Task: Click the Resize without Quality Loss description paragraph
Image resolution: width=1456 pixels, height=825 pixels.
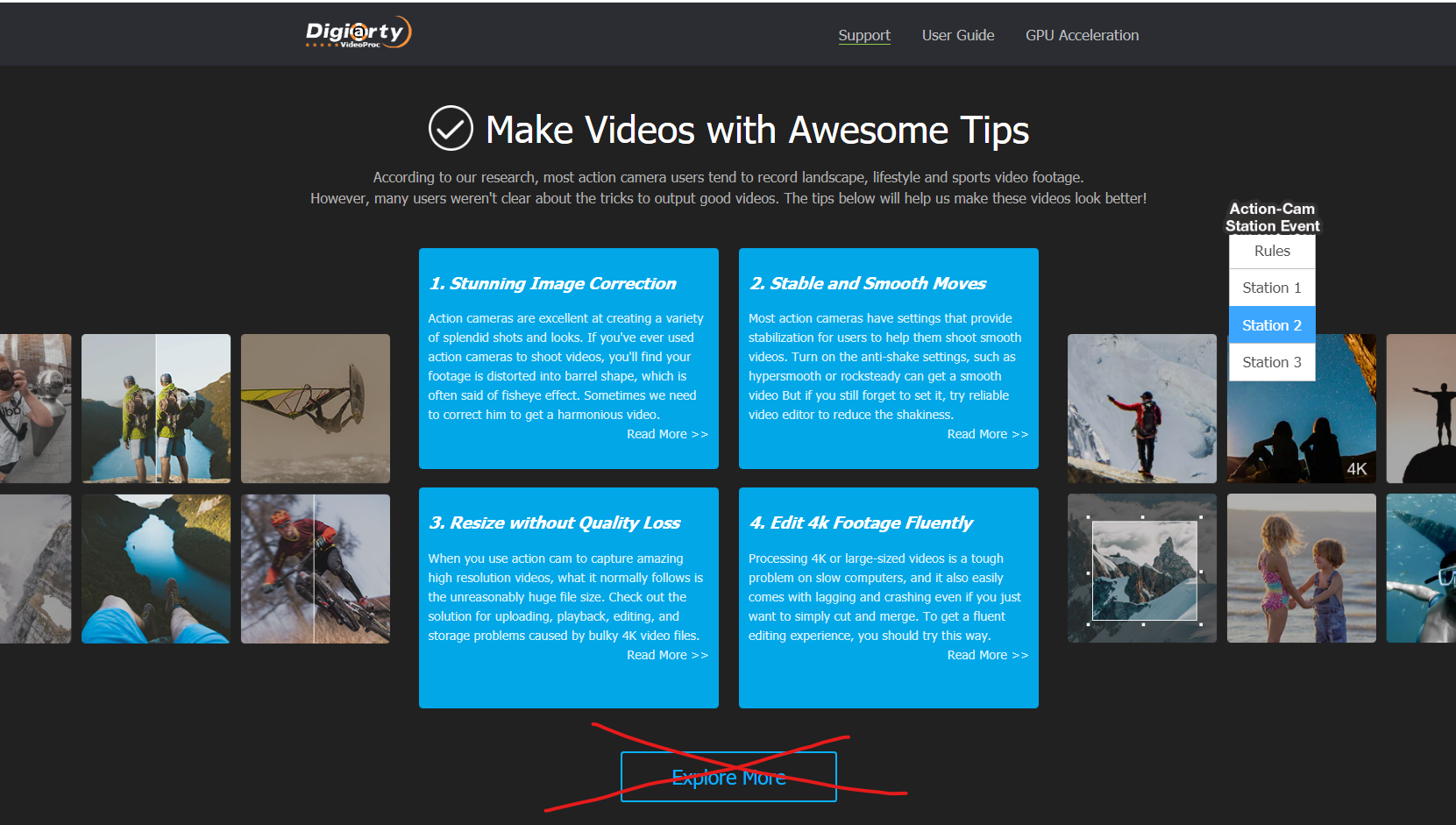Action: [x=565, y=597]
